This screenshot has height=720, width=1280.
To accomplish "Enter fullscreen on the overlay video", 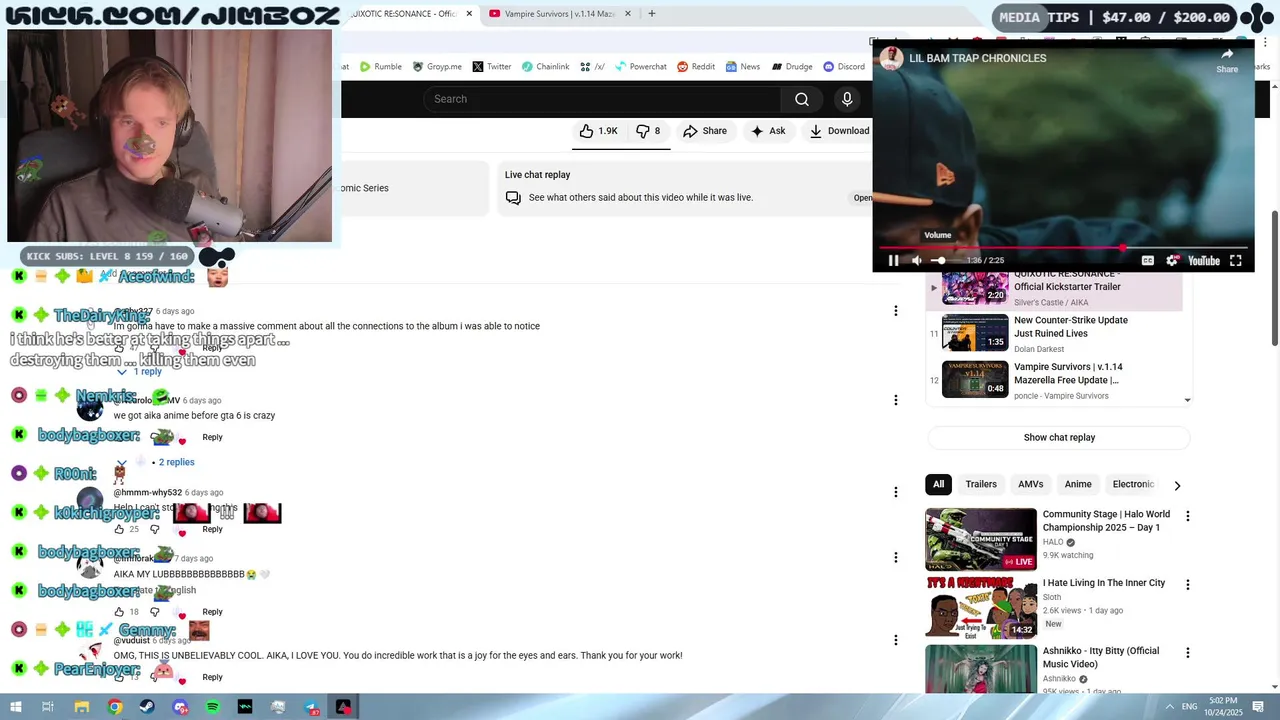I will click(1236, 261).
